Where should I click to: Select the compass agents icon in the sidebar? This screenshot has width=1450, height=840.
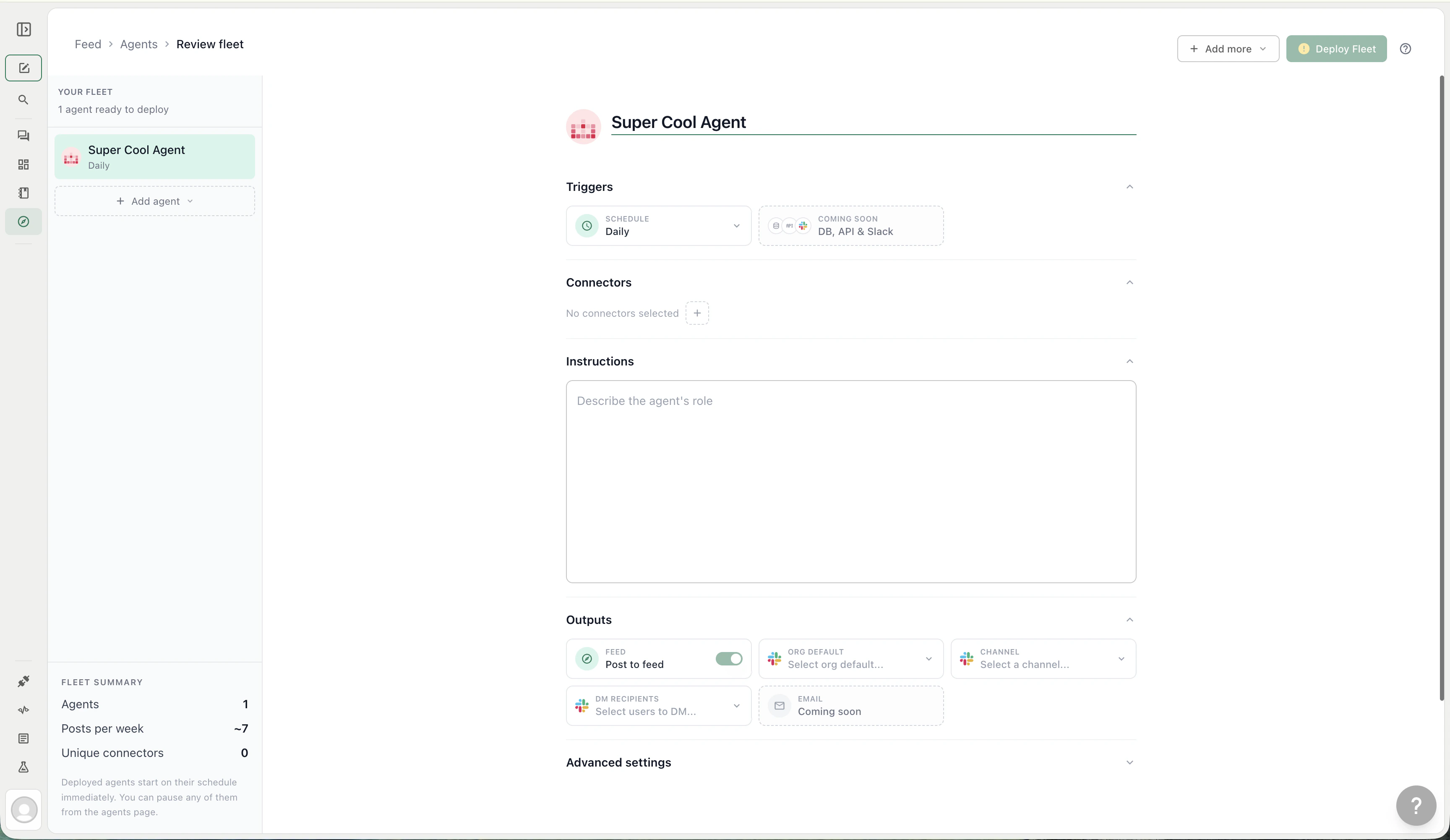(x=23, y=222)
